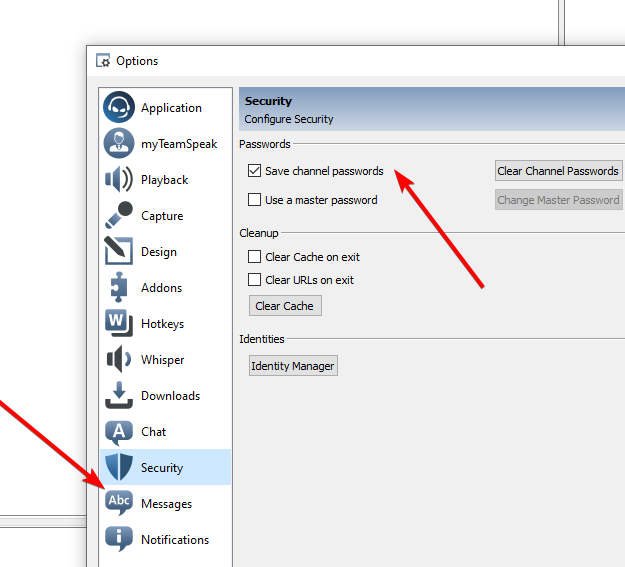Tick Clear Cache on exit checkbox
The height and width of the screenshot is (567, 625).
point(255,257)
